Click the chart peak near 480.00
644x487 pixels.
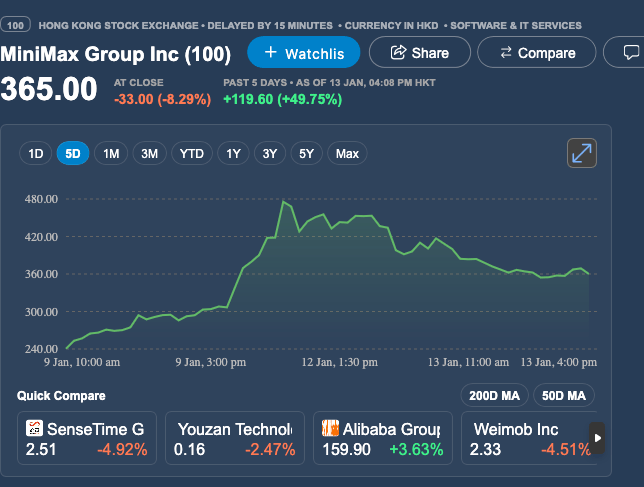pos(284,202)
